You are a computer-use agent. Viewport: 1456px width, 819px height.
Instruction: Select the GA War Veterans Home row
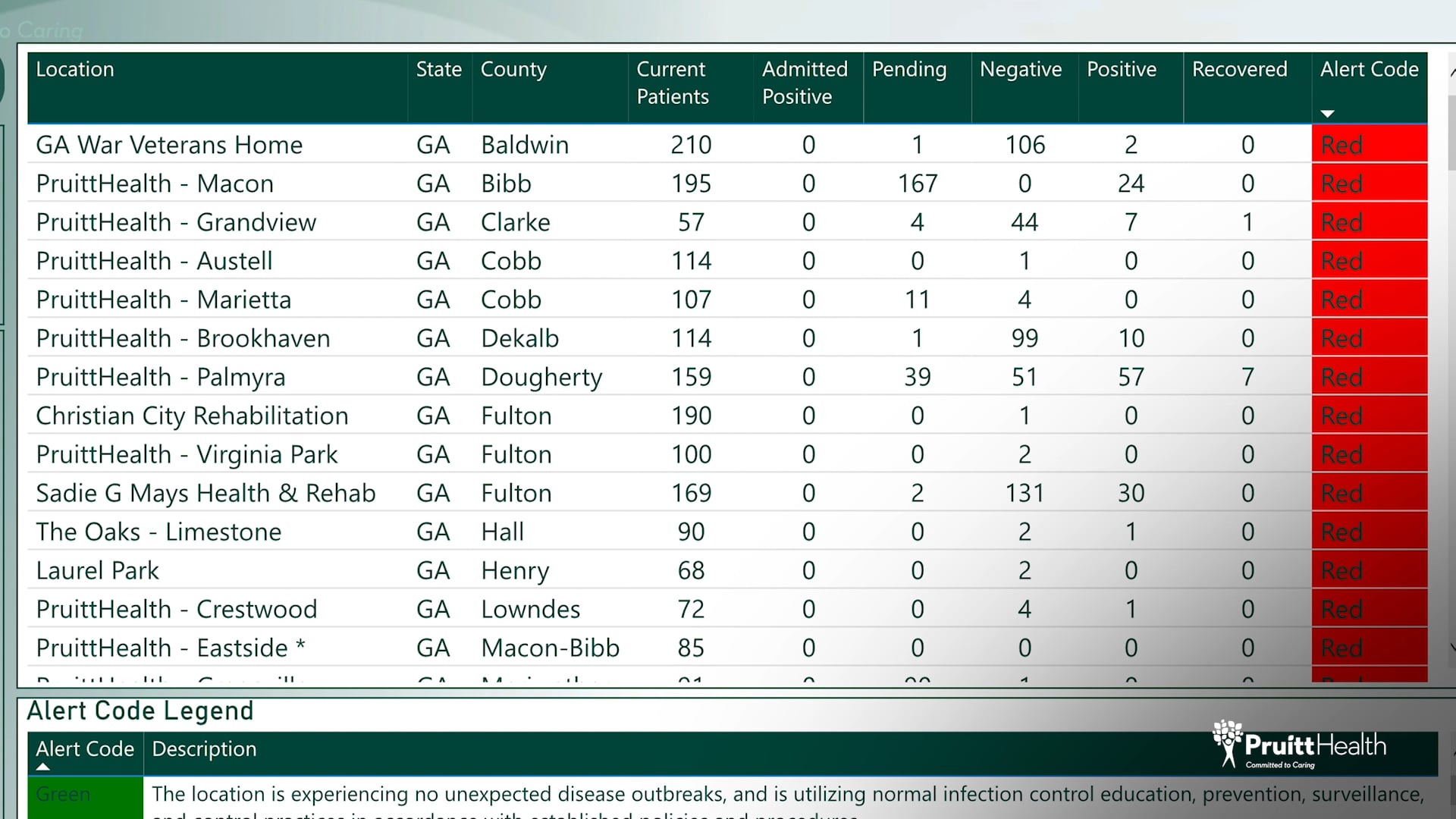[x=727, y=144]
